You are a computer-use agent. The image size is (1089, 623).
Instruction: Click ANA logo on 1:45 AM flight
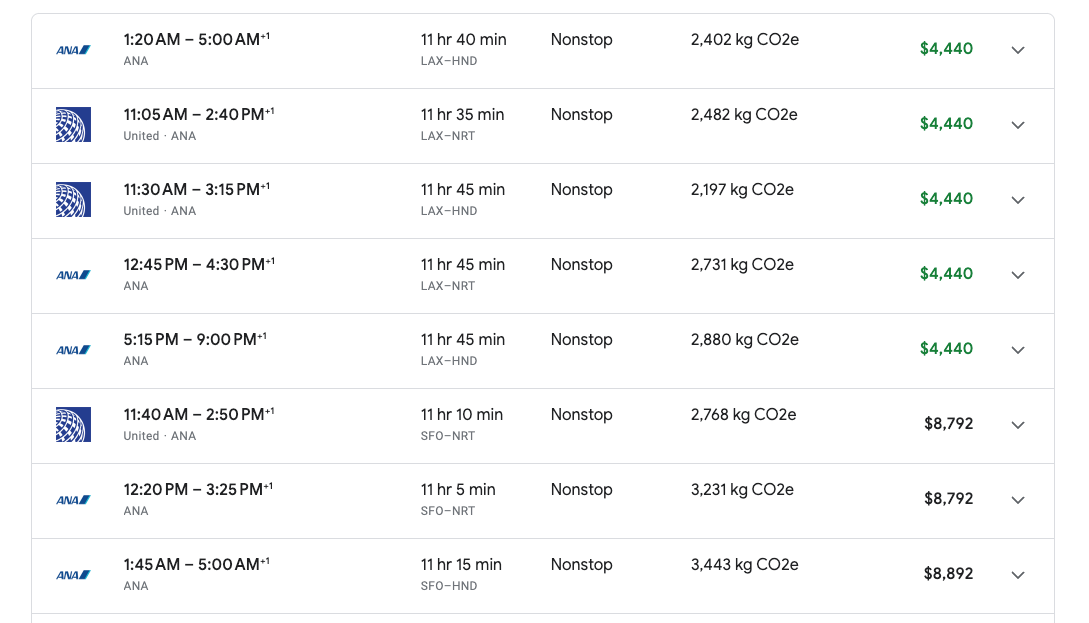click(x=73, y=575)
